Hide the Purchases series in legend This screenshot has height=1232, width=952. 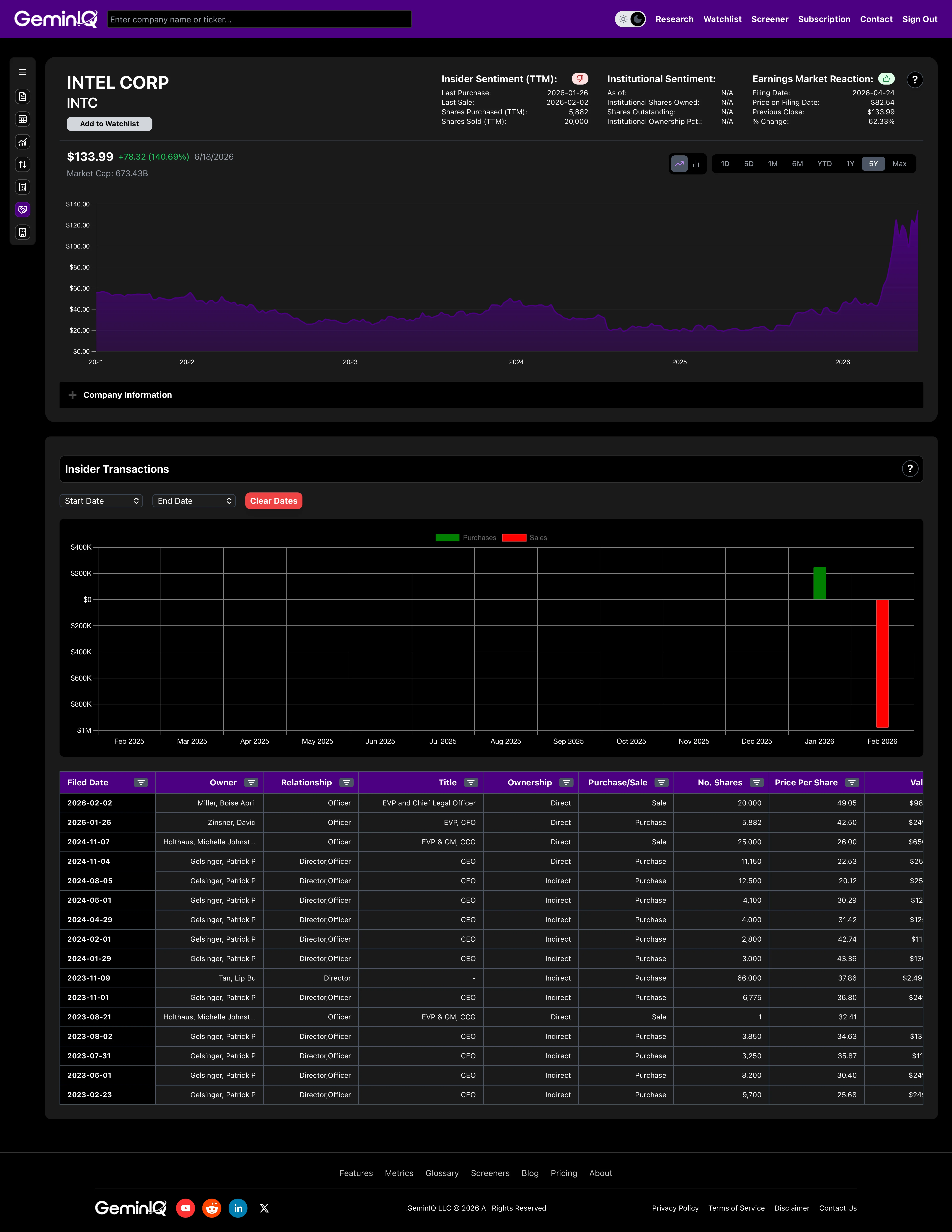coord(466,537)
